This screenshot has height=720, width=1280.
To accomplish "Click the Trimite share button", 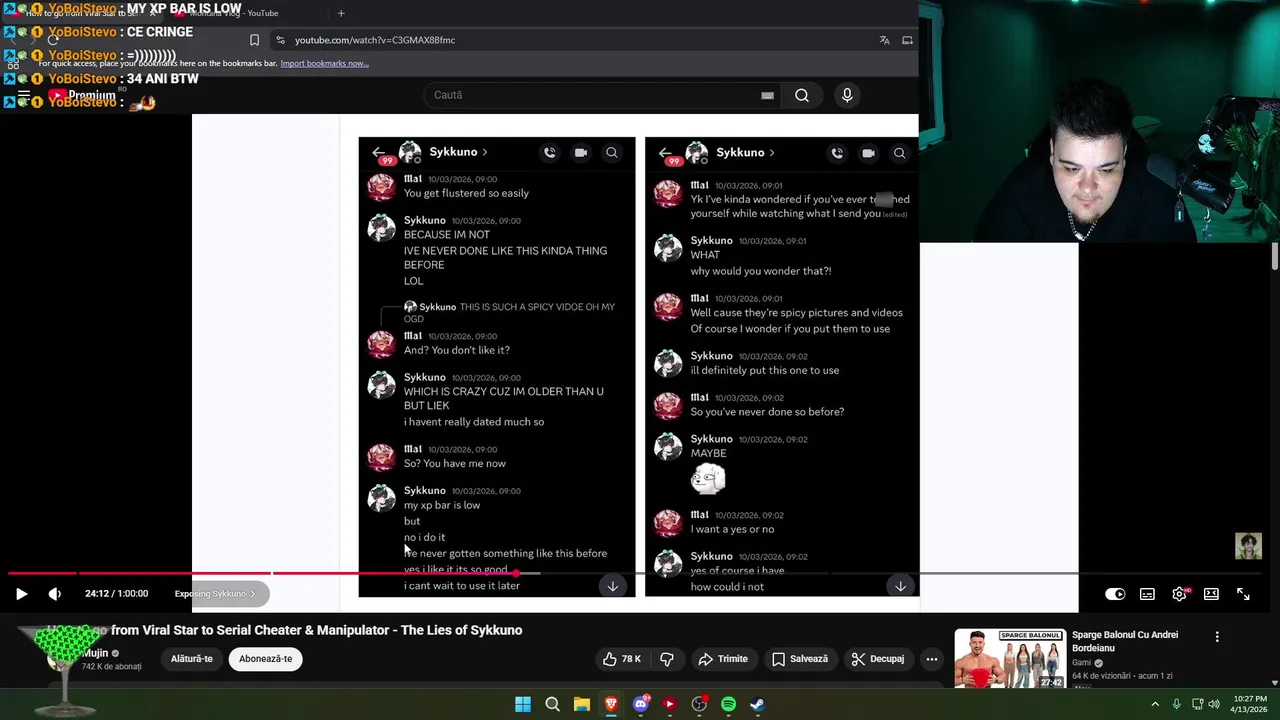I will (x=723, y=659).
